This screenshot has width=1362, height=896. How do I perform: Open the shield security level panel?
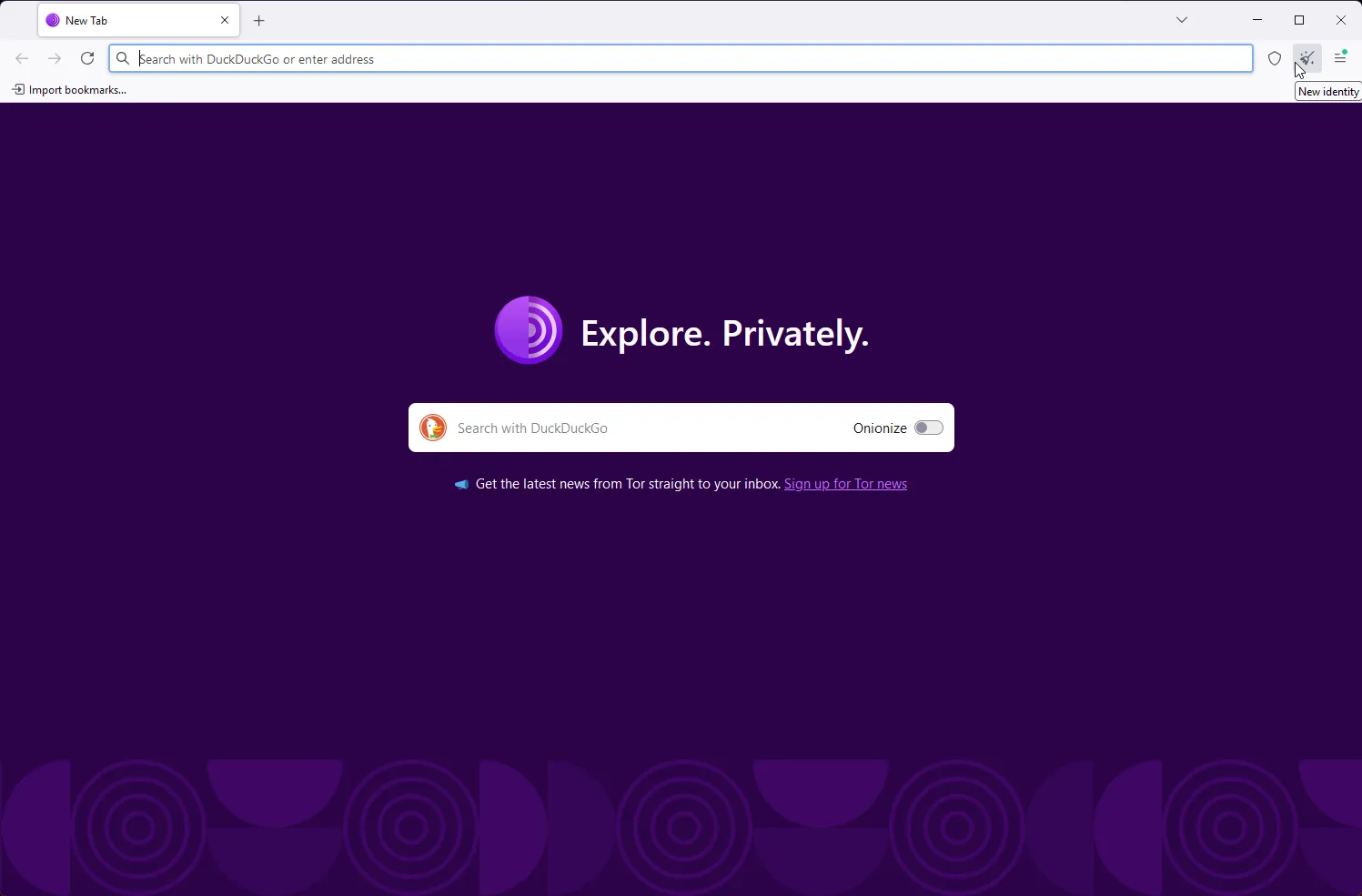coord(1275,58)
